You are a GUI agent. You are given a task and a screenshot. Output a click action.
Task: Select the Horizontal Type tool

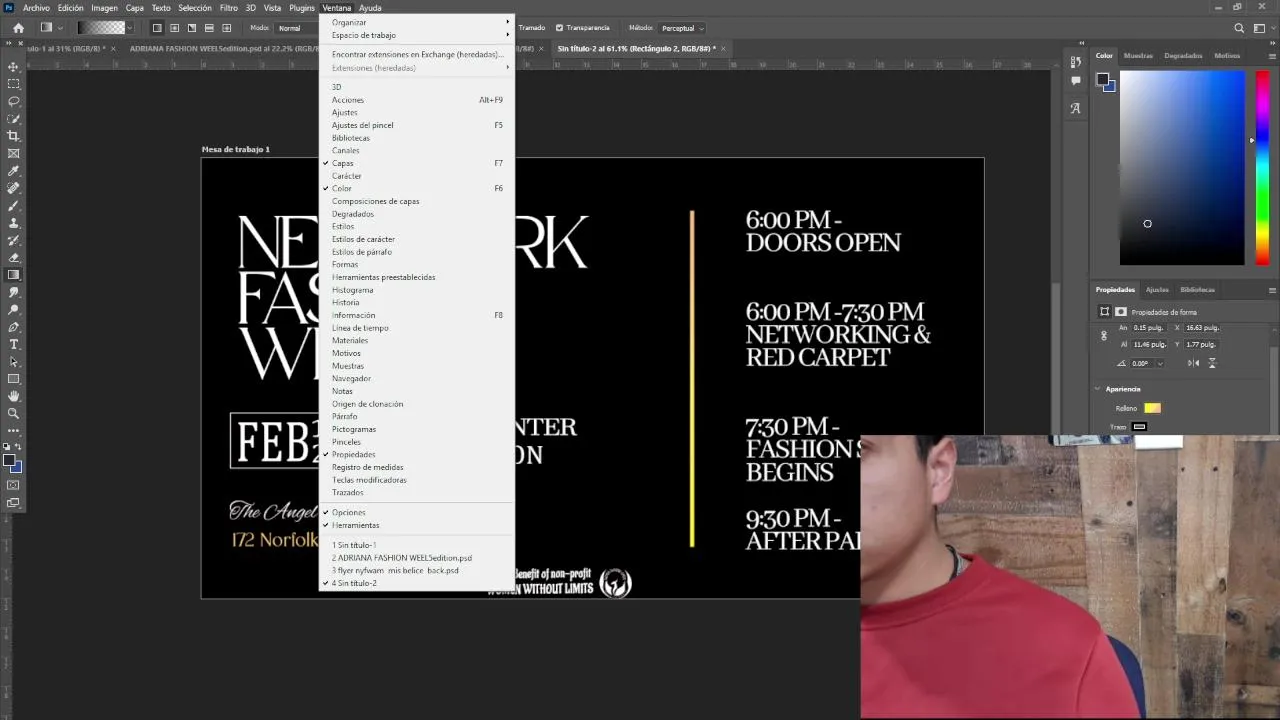14,344
